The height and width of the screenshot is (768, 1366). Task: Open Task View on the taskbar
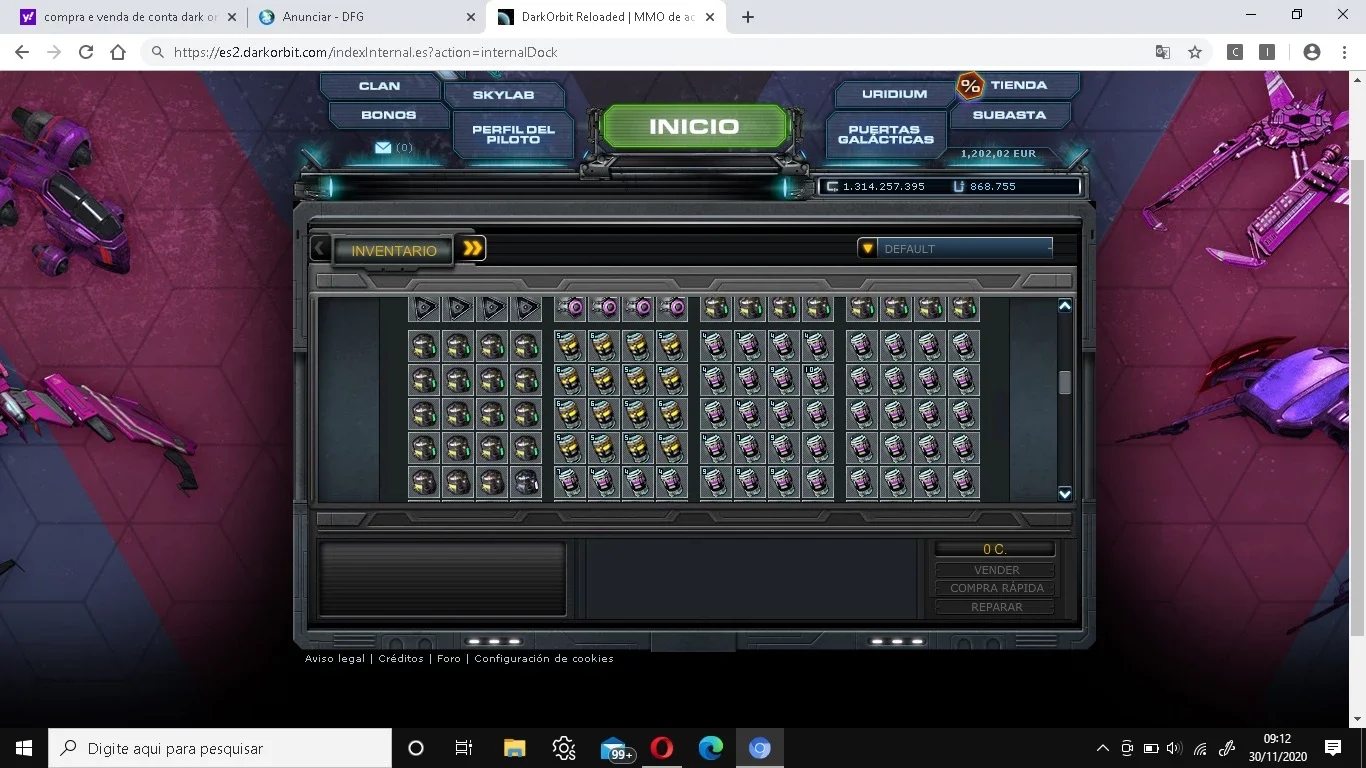click(464, 748)
